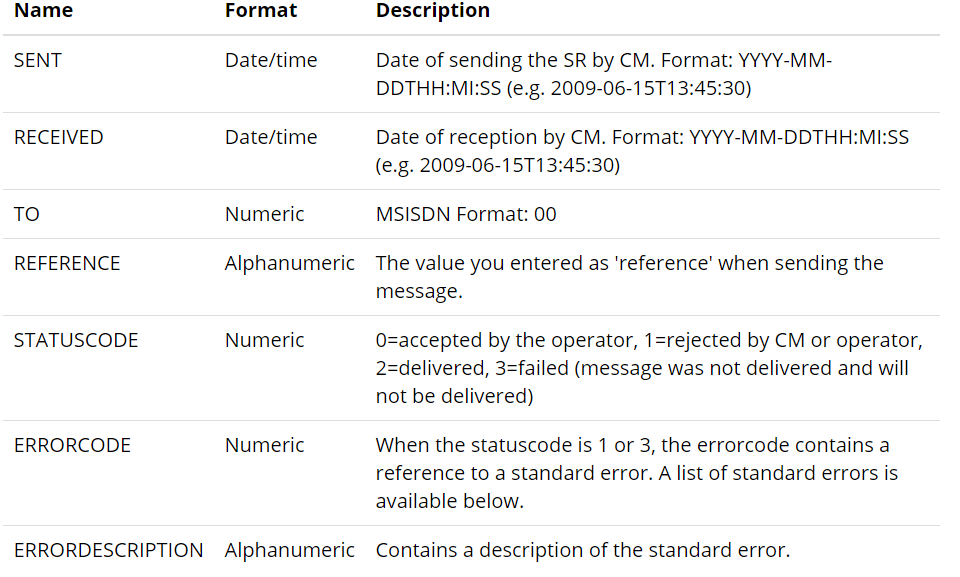Screen dimensions: 960x577
Task: Click Alphanumeric format in REFERENCE row
Action: click(290, 263)
